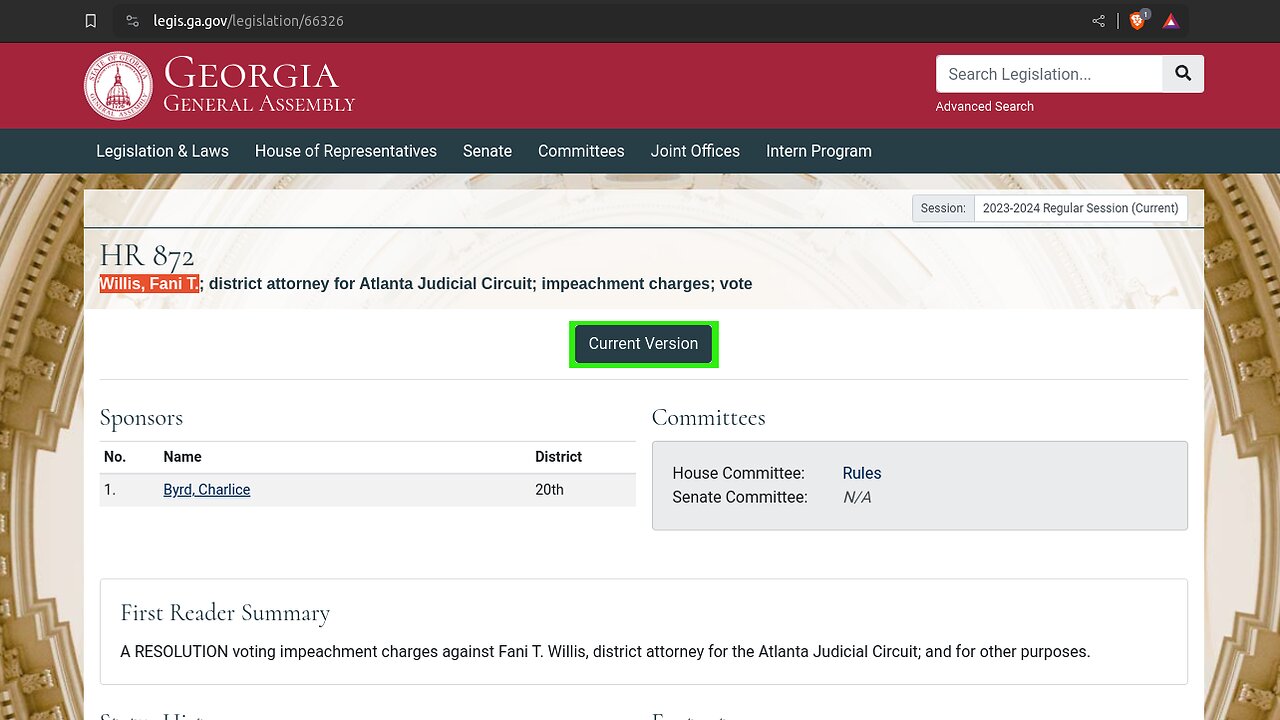The height and width of the screenshot is (720, 1280).
Task: Open site information icon beside URL
Action: pyautogui.click(x=133, y=21)
